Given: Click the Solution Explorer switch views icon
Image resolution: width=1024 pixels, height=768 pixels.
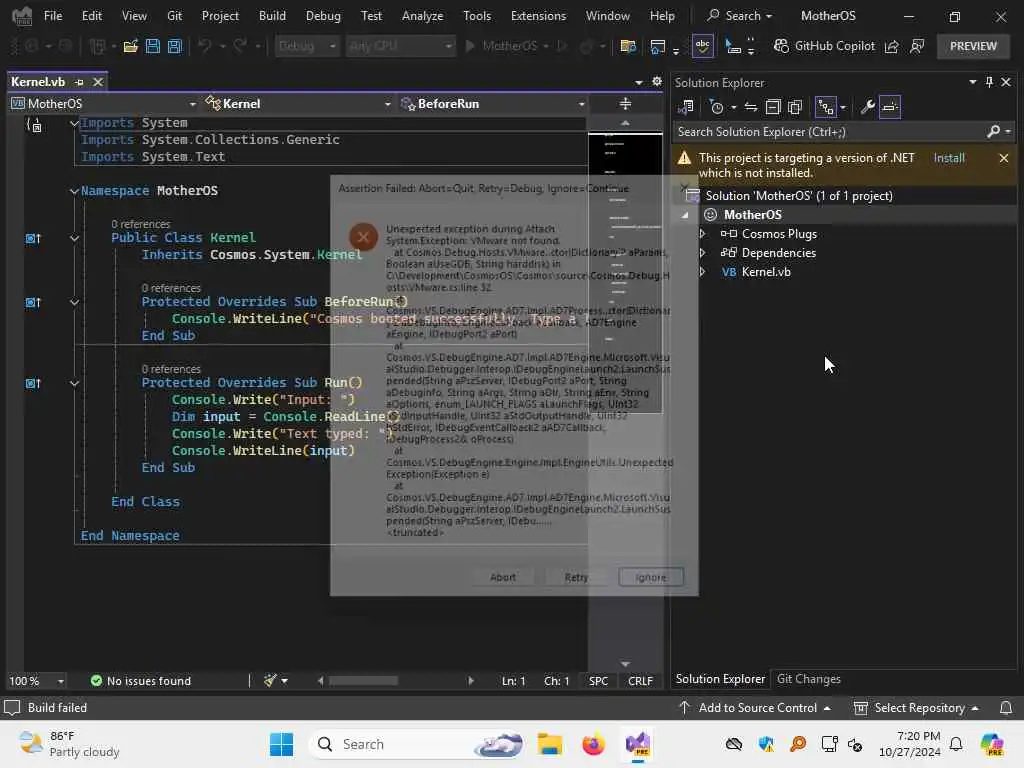Looking at the screenshot, I should [686, 107].
